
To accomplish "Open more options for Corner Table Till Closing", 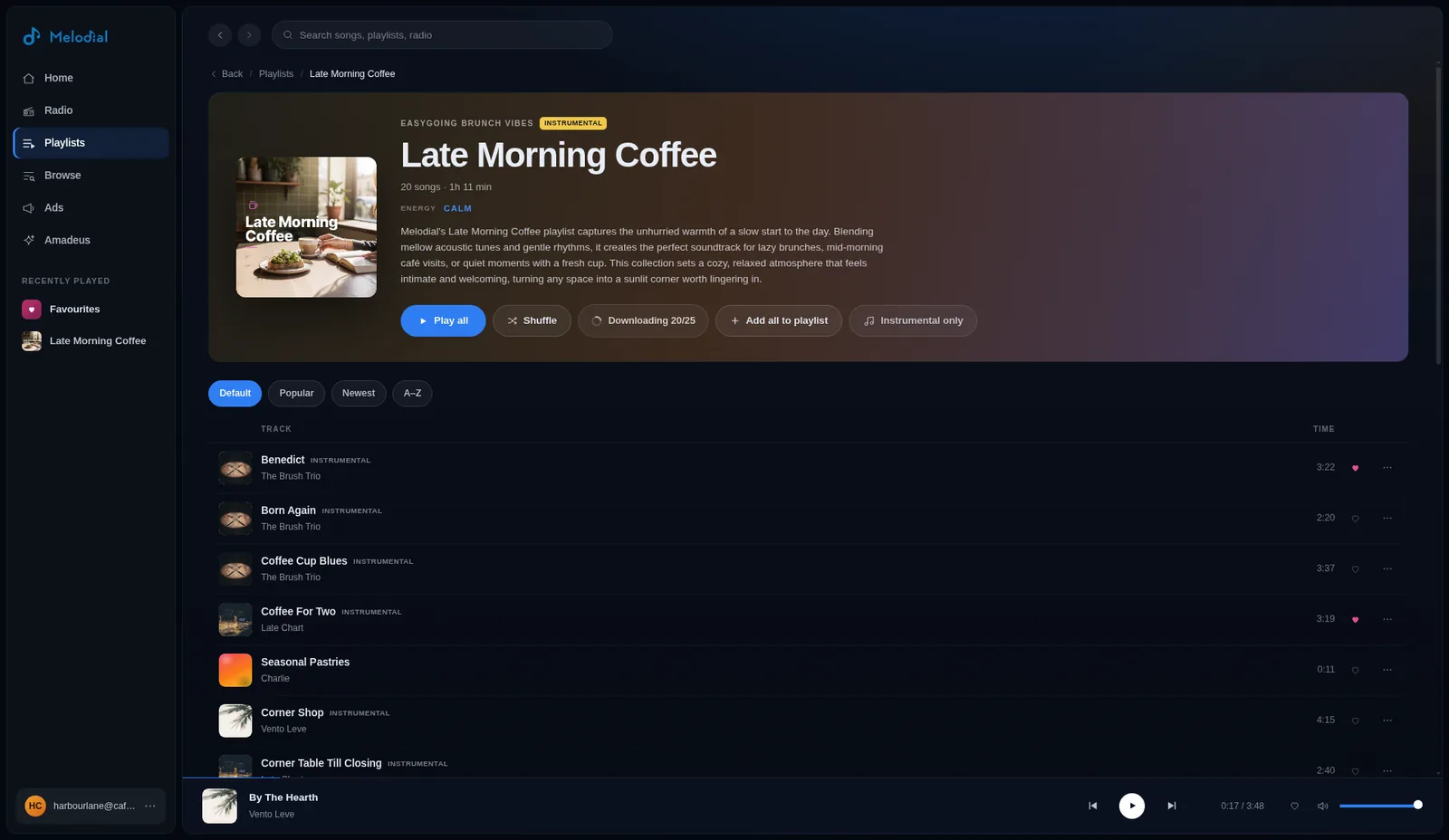I will click(1387, 771).
